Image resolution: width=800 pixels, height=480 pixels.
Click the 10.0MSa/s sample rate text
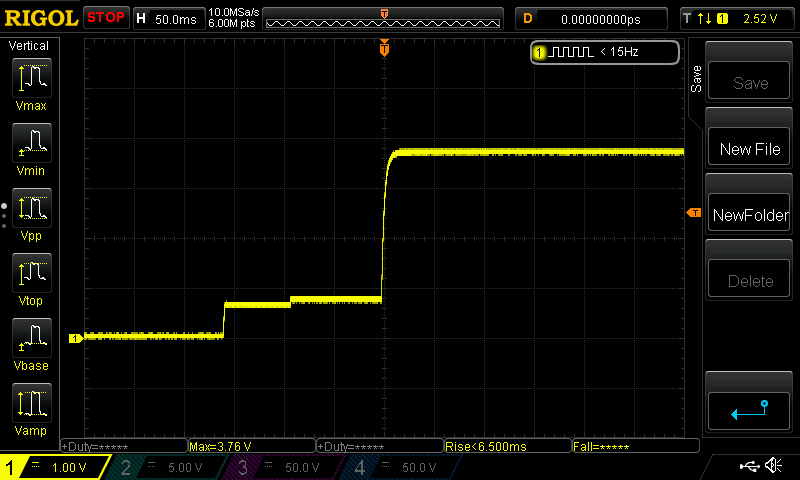click(234, 12)
